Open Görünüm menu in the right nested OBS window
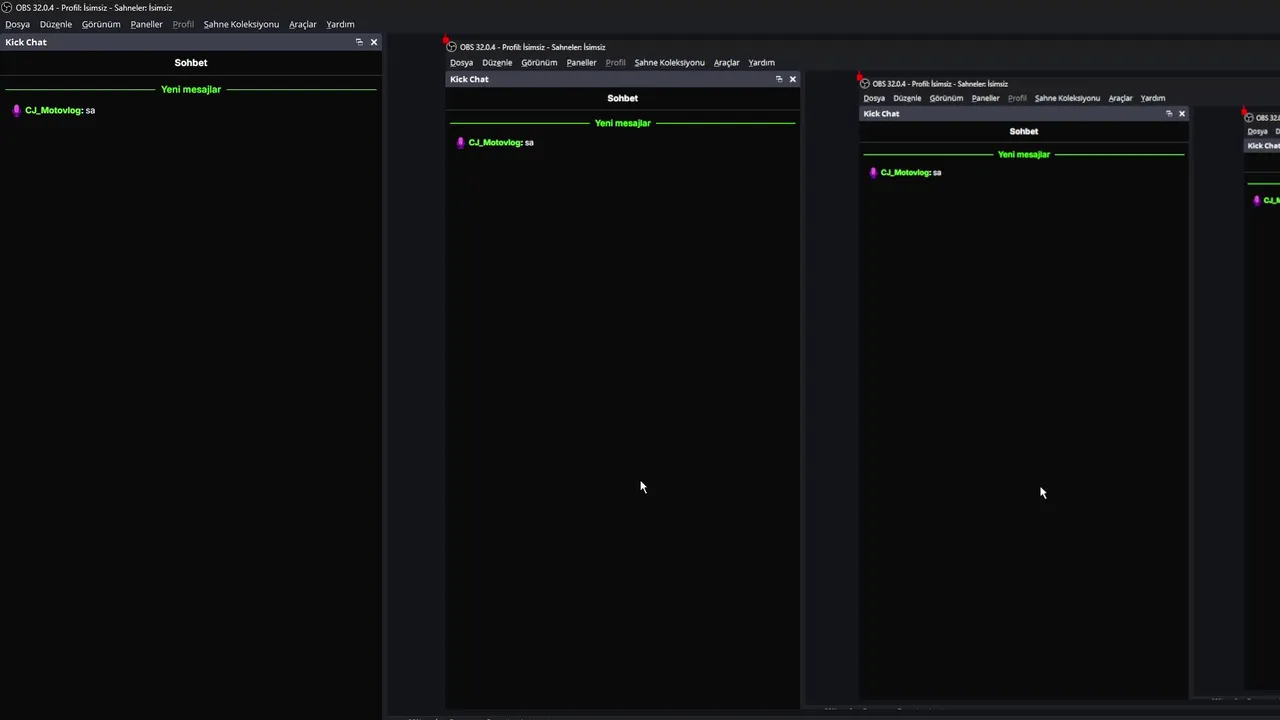1280x720 pixels. point(946,98)
